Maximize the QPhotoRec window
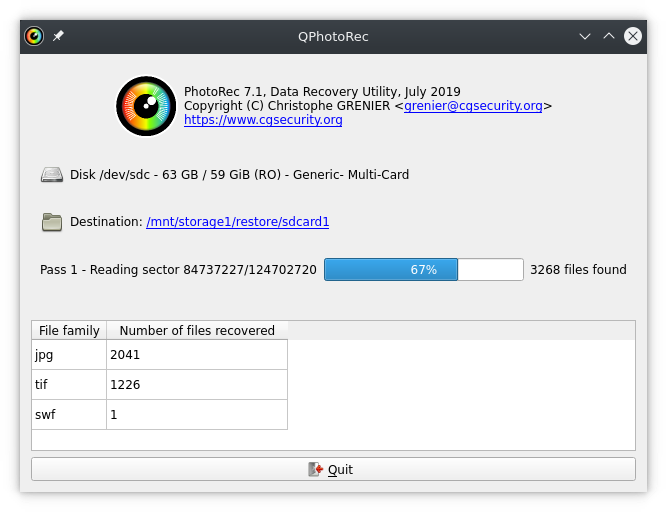Screen dimensions: 667x512 (x=609, y=36)
